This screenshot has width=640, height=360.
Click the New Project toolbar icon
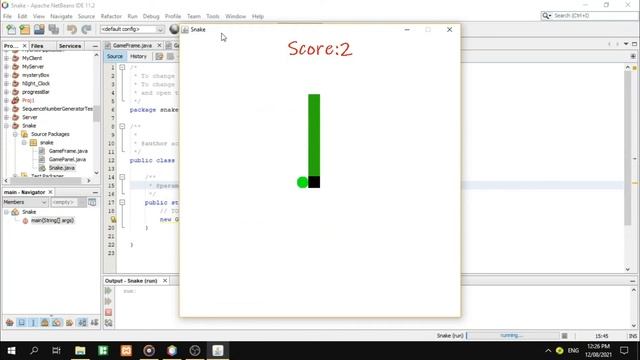25,29
